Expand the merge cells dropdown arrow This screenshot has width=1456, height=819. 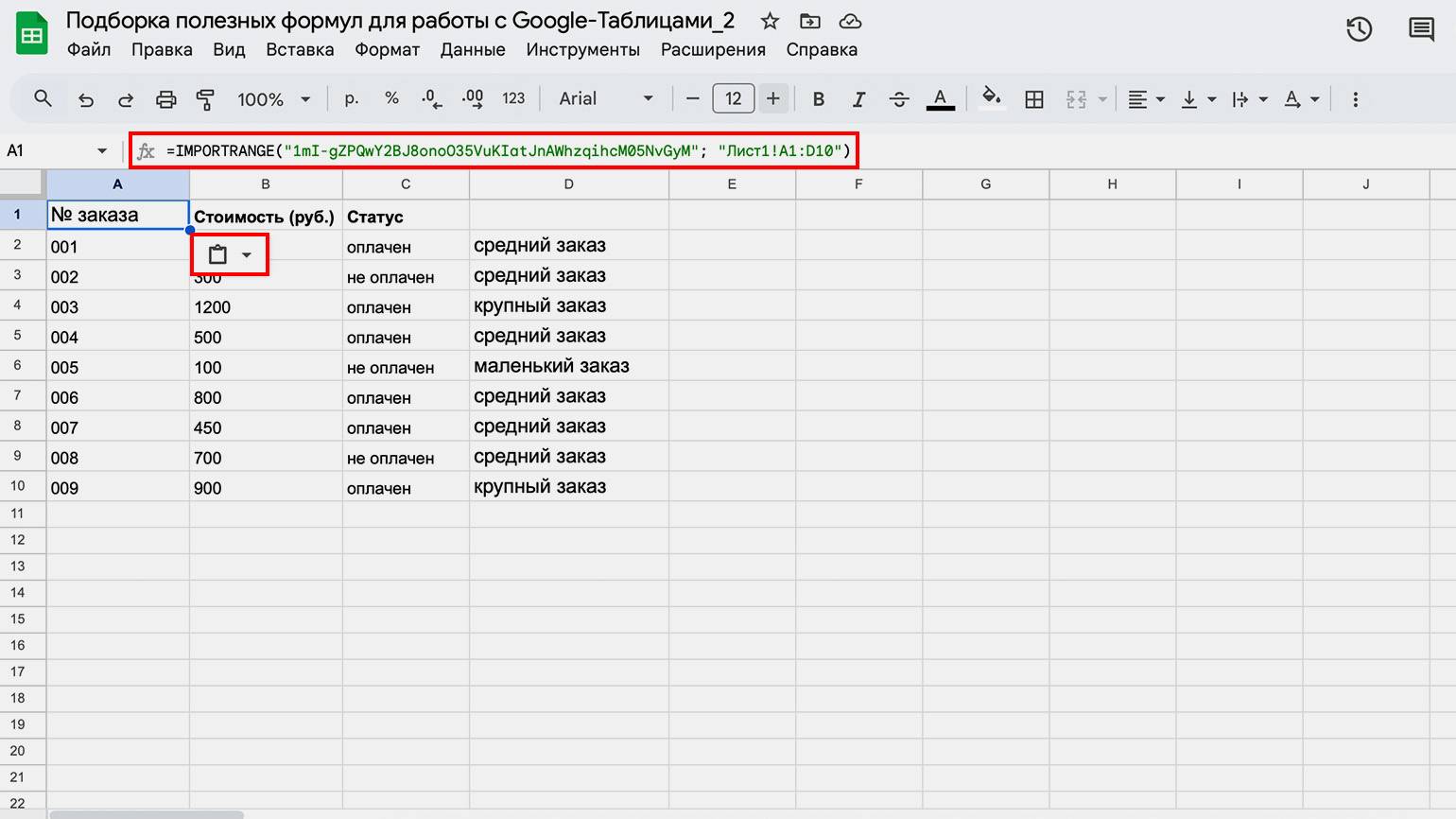(x=1102, y=99)
